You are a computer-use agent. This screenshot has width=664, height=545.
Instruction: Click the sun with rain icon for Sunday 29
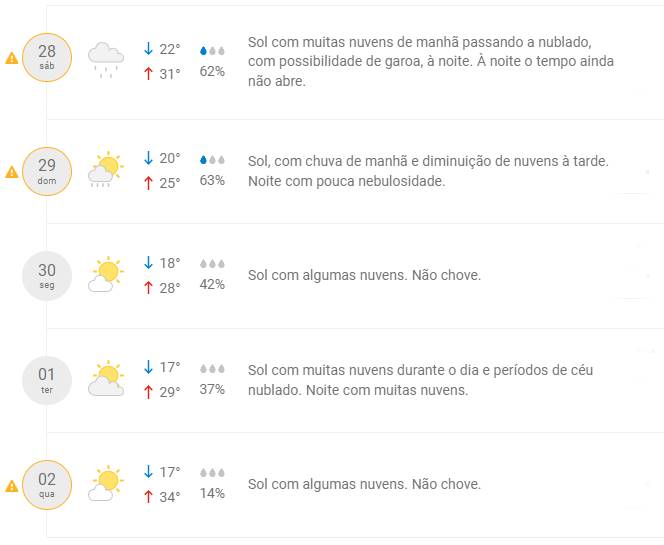pyautogui.click(x=106, y=170)
